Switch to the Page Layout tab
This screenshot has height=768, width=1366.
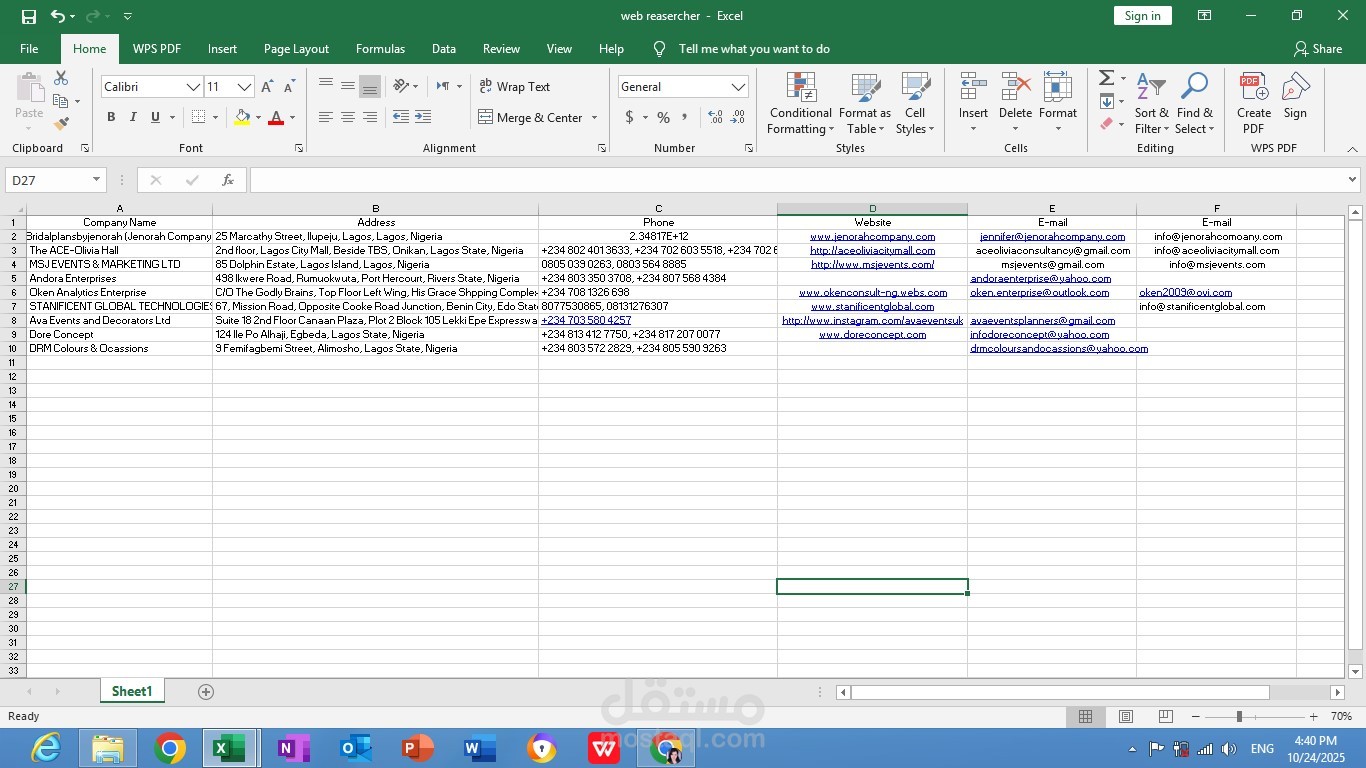(296, 49)
